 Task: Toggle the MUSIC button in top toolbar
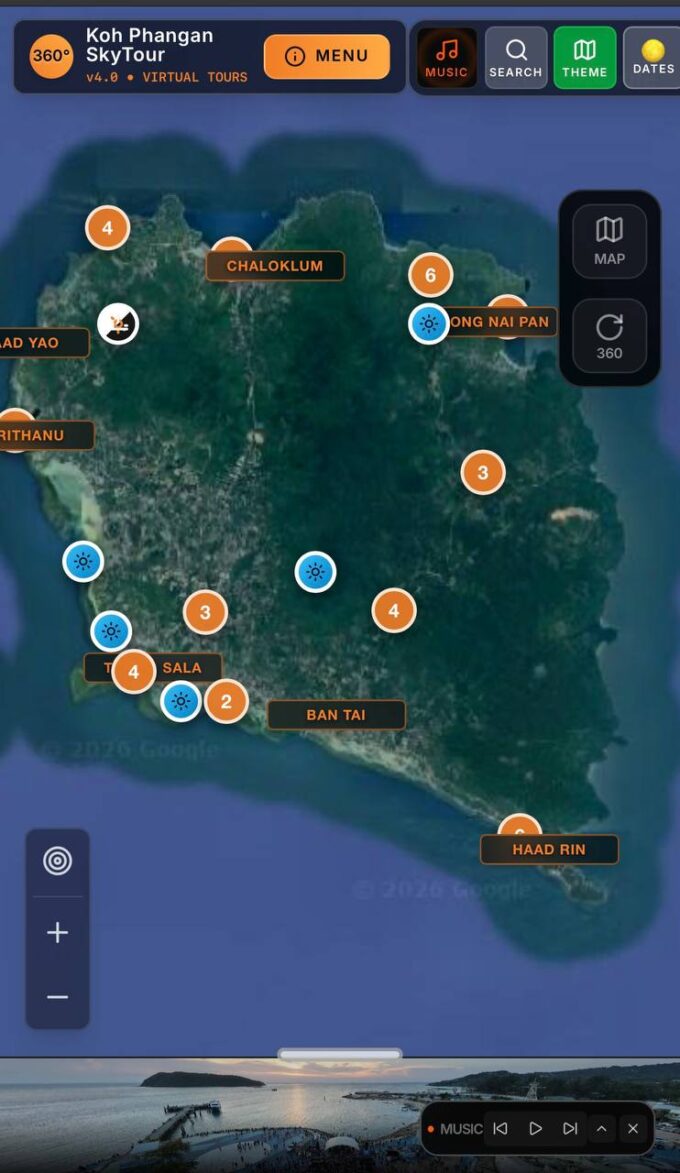[x=447, y=58]
